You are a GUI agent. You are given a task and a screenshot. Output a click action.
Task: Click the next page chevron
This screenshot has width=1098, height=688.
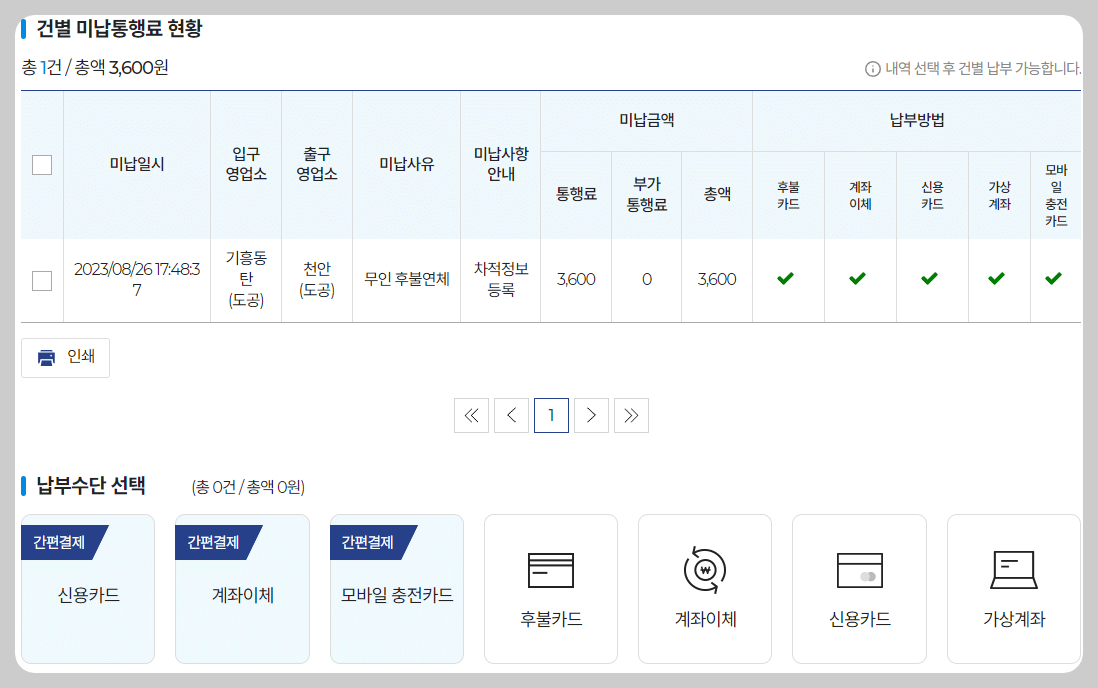click(591, 415)
